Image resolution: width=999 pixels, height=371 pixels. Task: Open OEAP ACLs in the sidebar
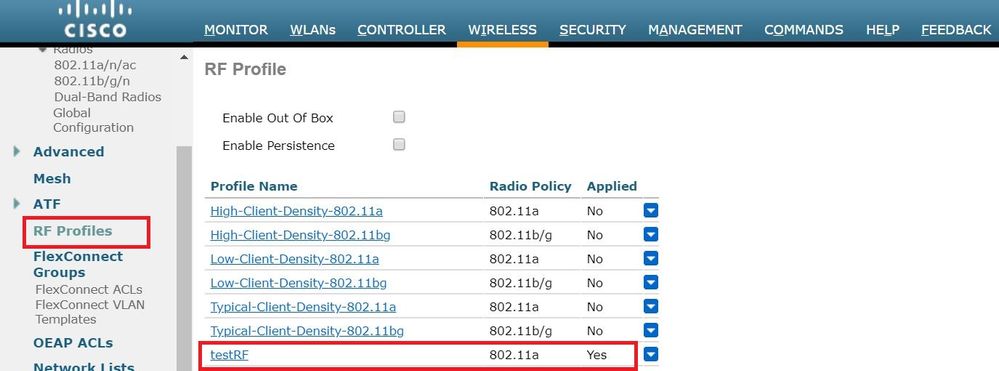73,343
